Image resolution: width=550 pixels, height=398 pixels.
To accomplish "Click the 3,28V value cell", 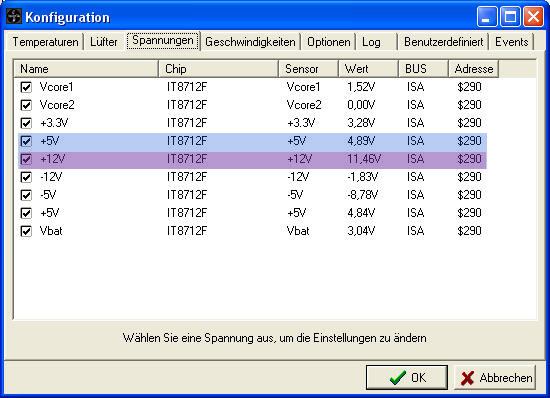I will click(x=361, y=123).
